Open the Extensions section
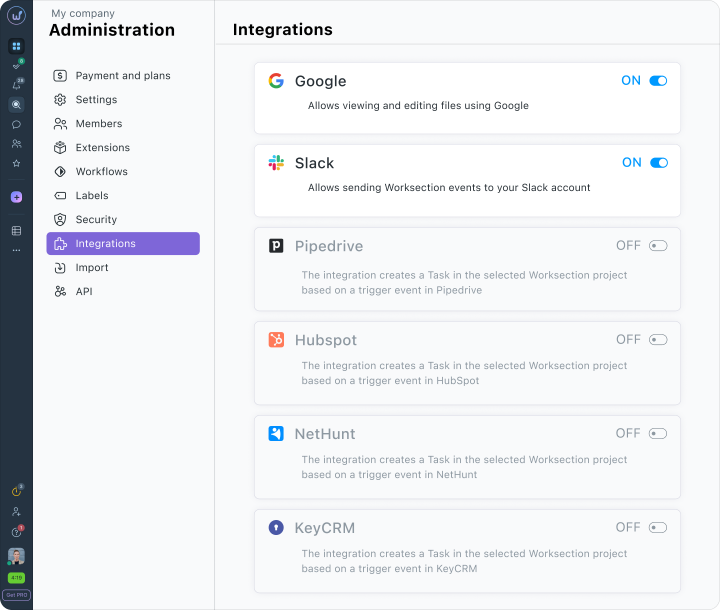This screenshot has width=720, height=610. tap(123, 147)
